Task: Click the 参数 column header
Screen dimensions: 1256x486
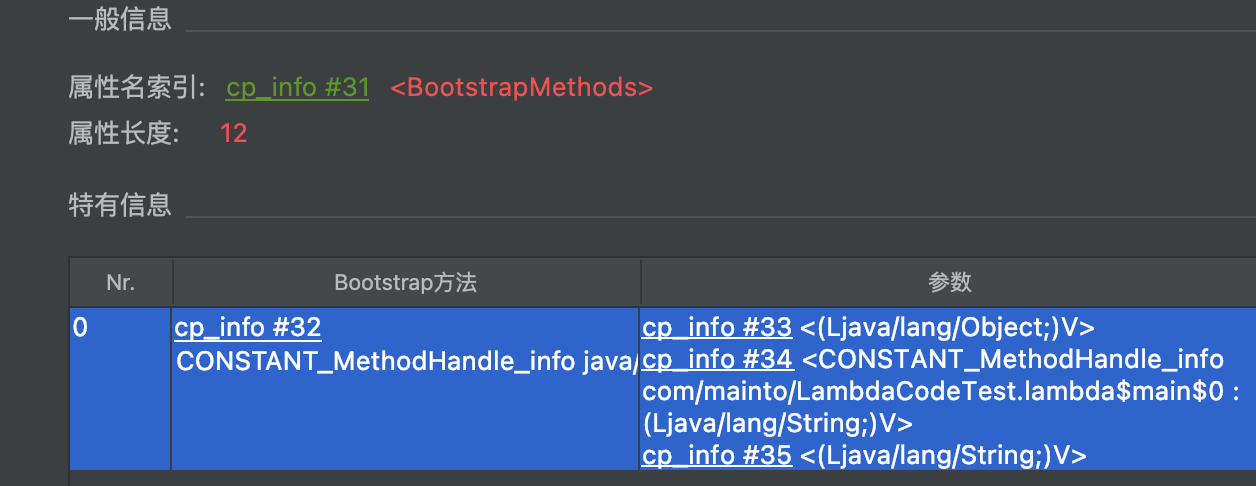Action: 948,283
